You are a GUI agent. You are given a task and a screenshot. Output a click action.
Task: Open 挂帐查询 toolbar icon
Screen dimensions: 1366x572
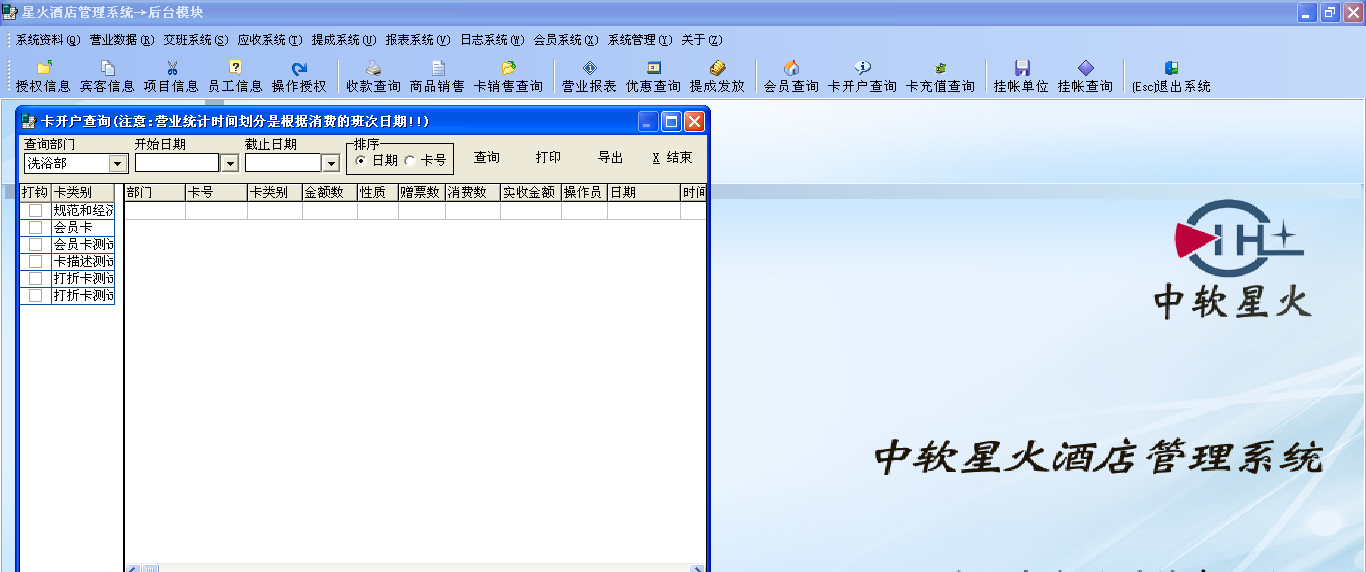point(1085,77)
